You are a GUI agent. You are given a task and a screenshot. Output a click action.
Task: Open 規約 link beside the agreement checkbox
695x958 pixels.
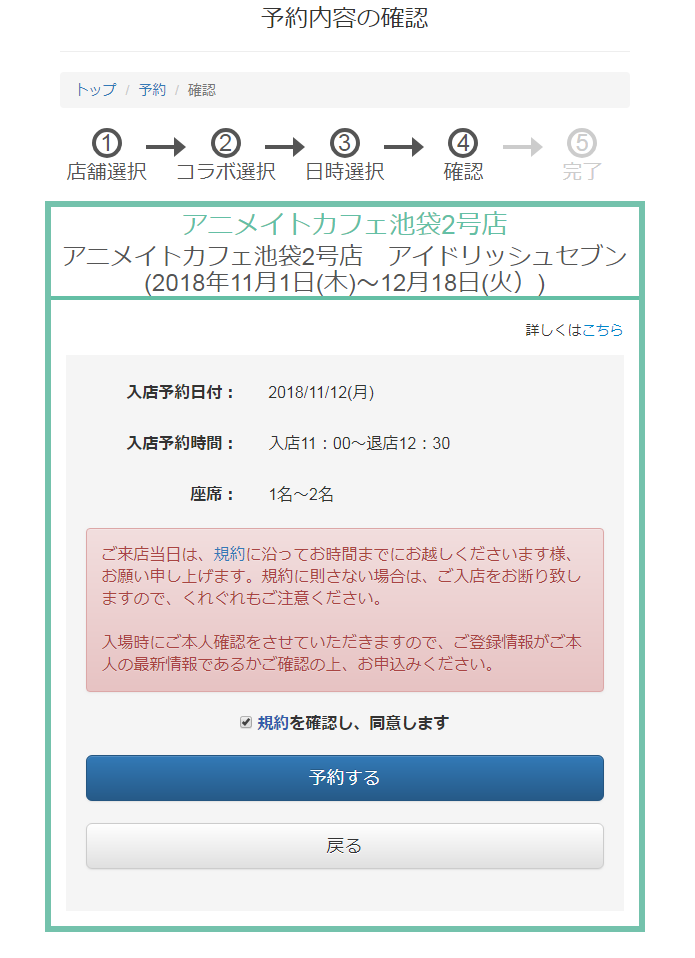tap(272, 723)
